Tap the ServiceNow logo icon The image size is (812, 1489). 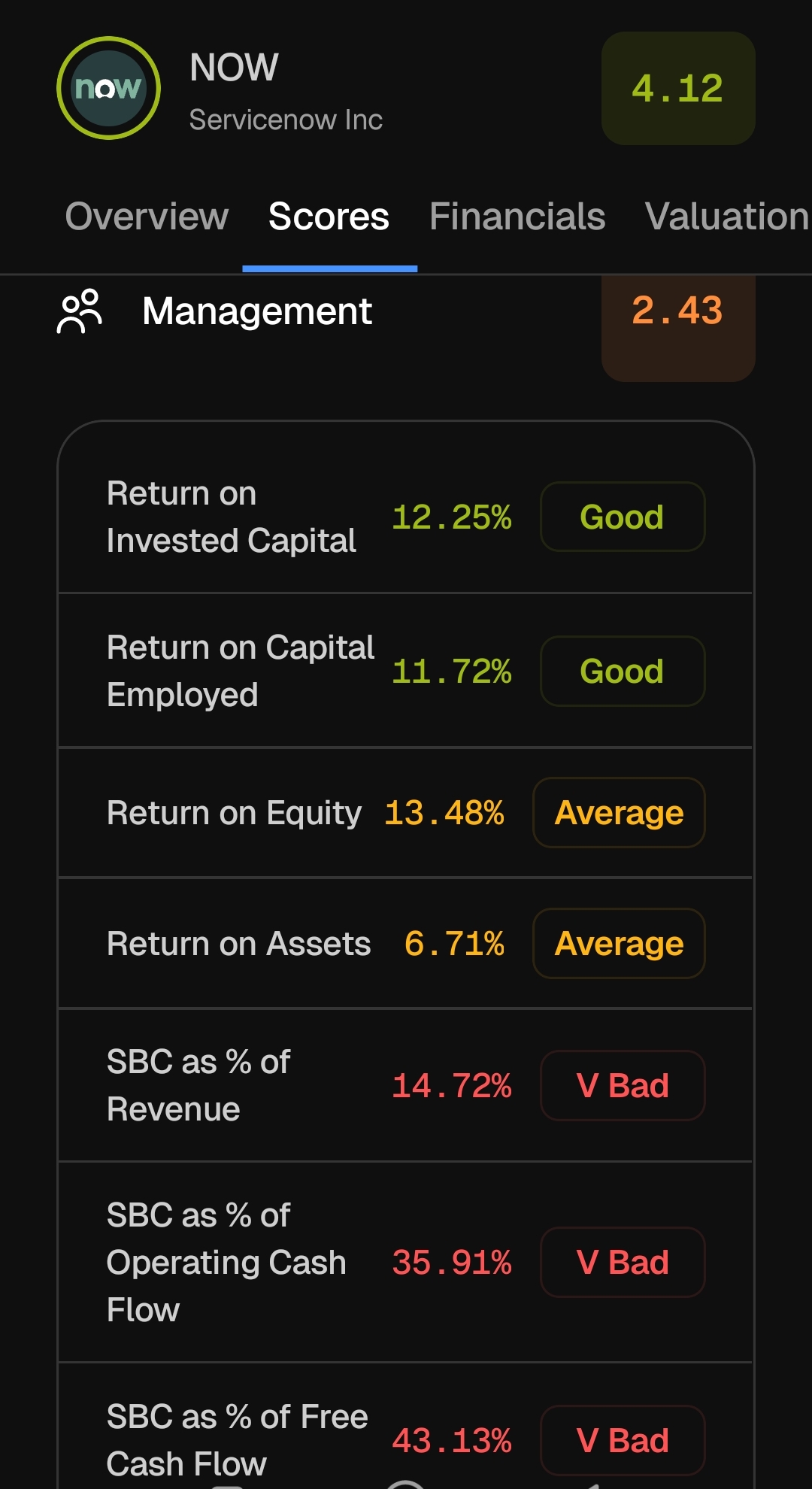pos(108,88)
